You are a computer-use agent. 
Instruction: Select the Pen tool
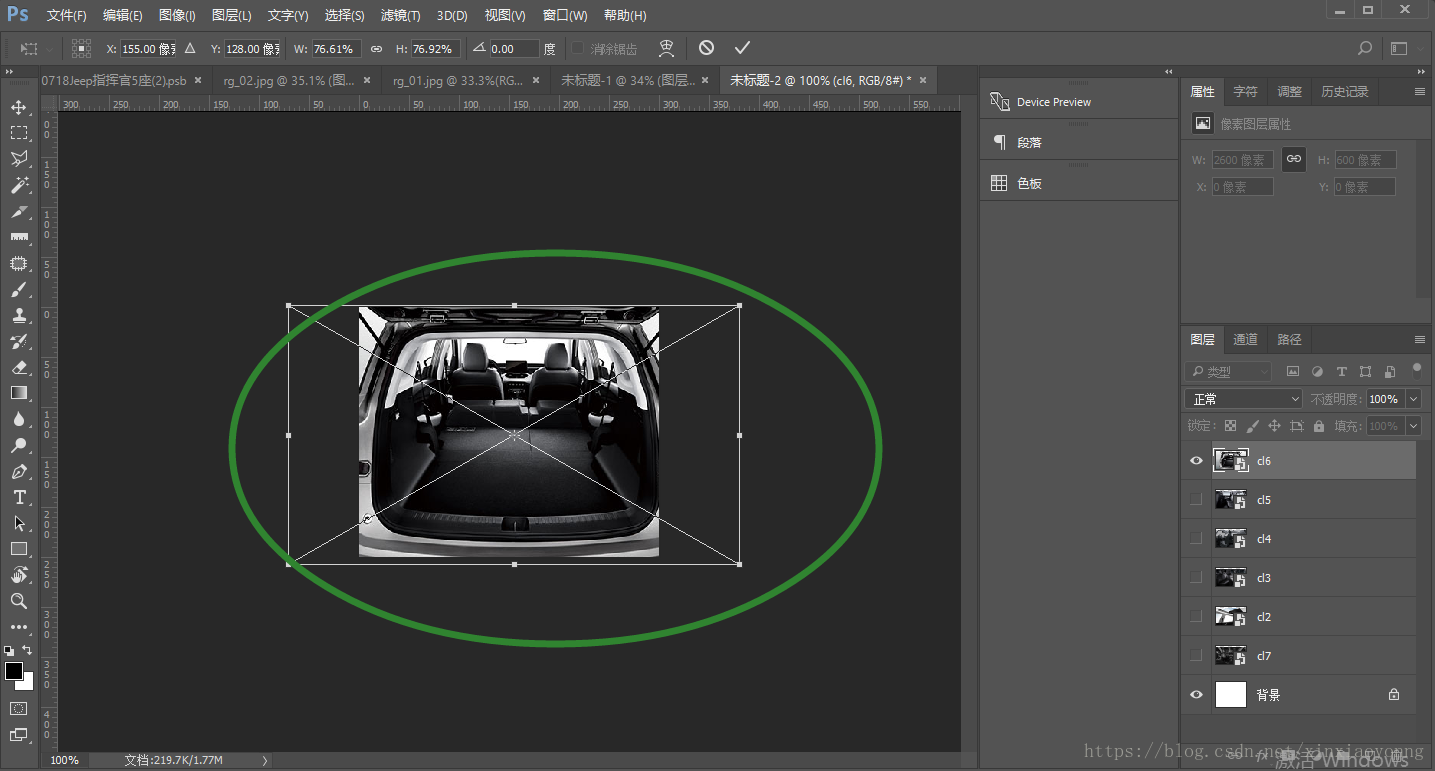click(x=19, y=471)
